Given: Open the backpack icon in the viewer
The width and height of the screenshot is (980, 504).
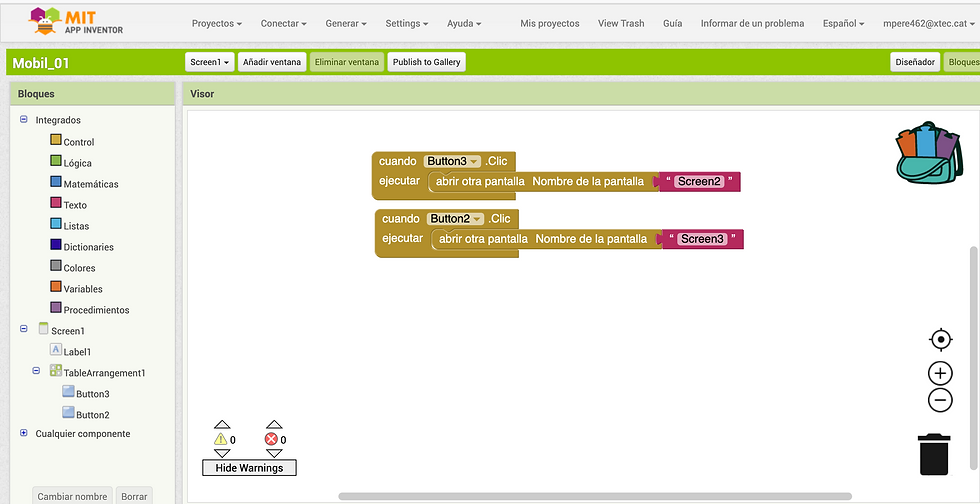Looking at the screenshot, I should click(x=929, y=153).
